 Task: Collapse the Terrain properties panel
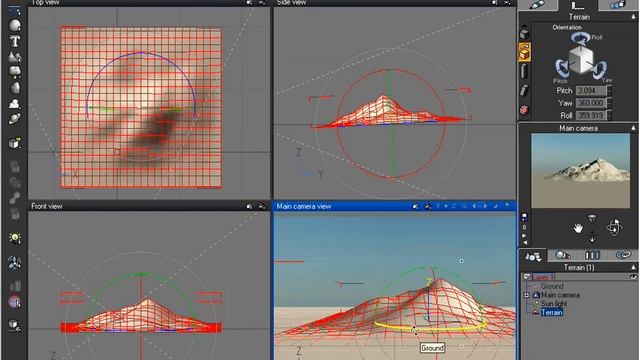point(633,17)
